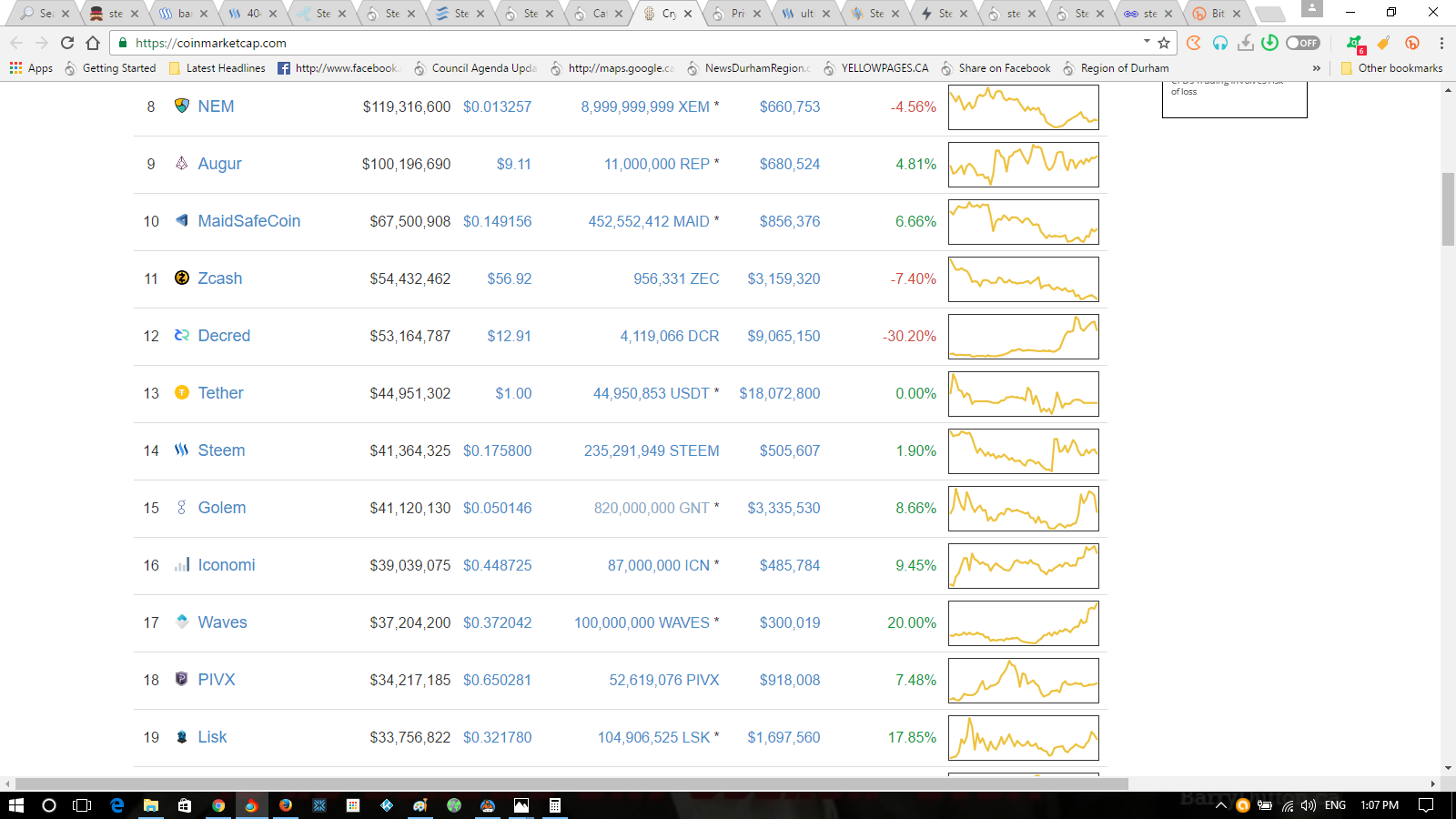Click Iconomi change 9.45%
Image resolution: width=1456 pixels, height=819 pixels.
(915, 565)
